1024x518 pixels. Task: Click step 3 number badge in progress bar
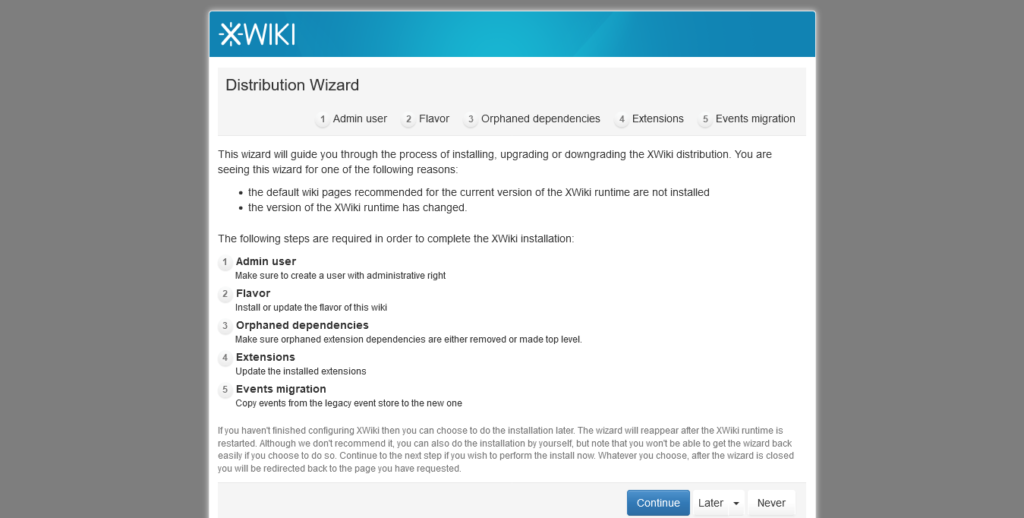(471, 119)
